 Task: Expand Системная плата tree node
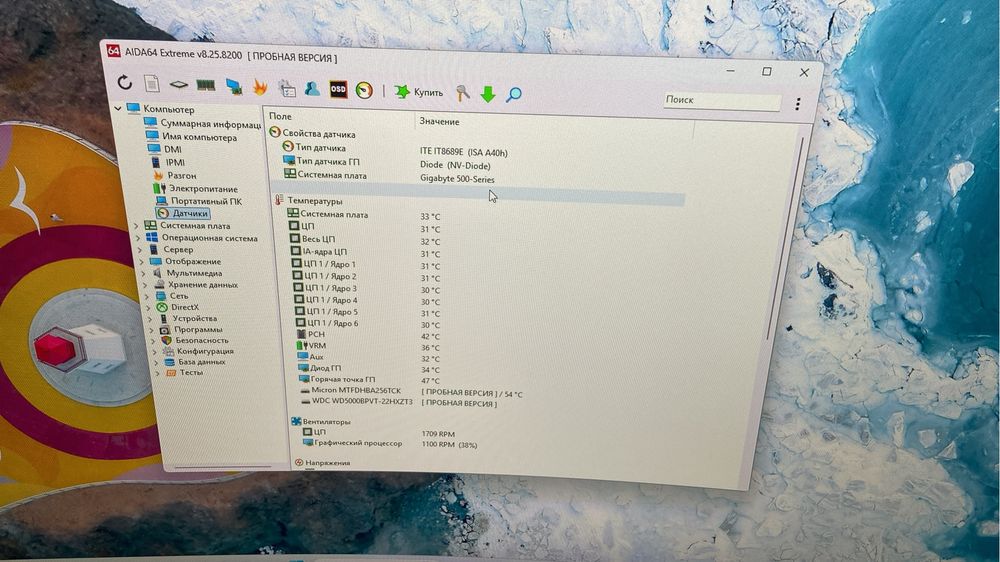click(x=136, y=226)
